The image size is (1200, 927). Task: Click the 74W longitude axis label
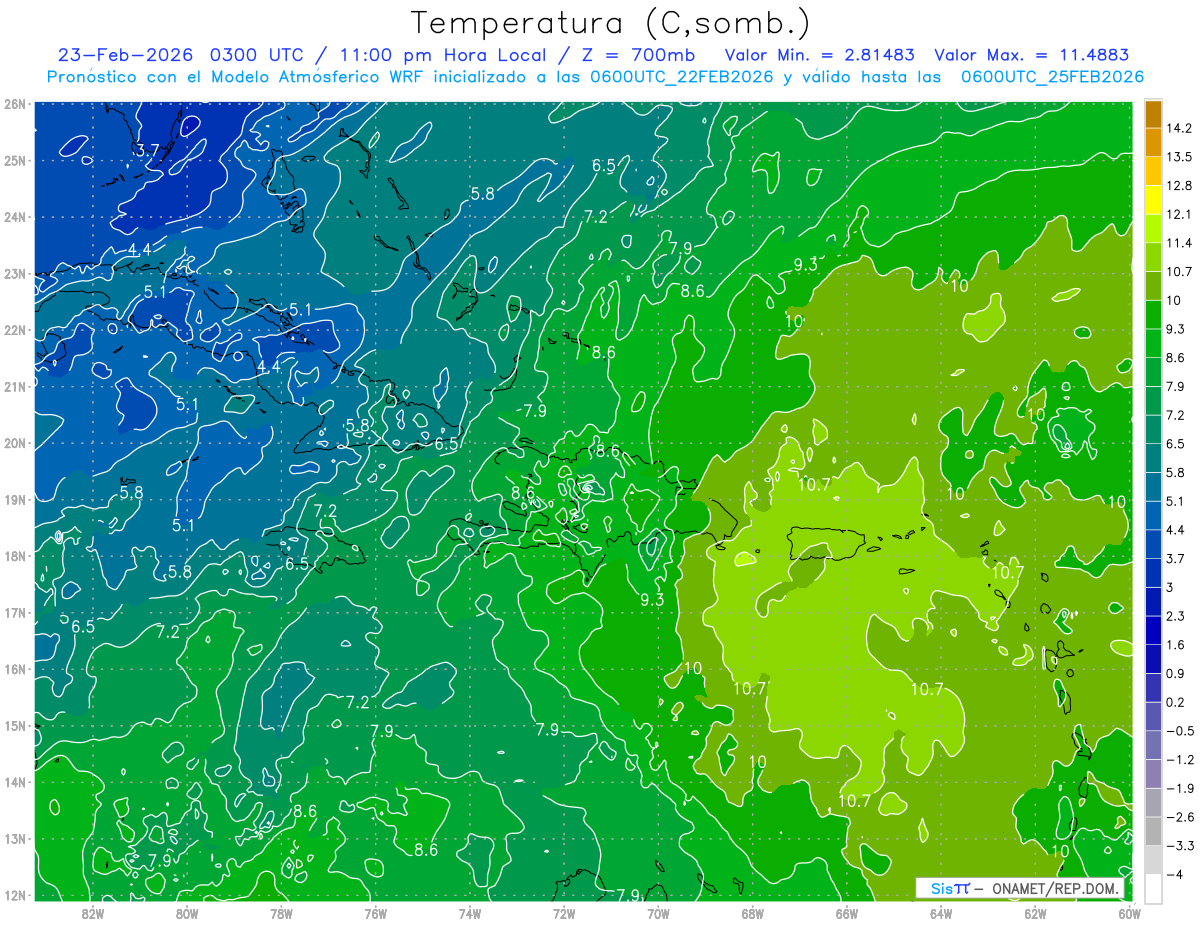(x=470, y=914)
